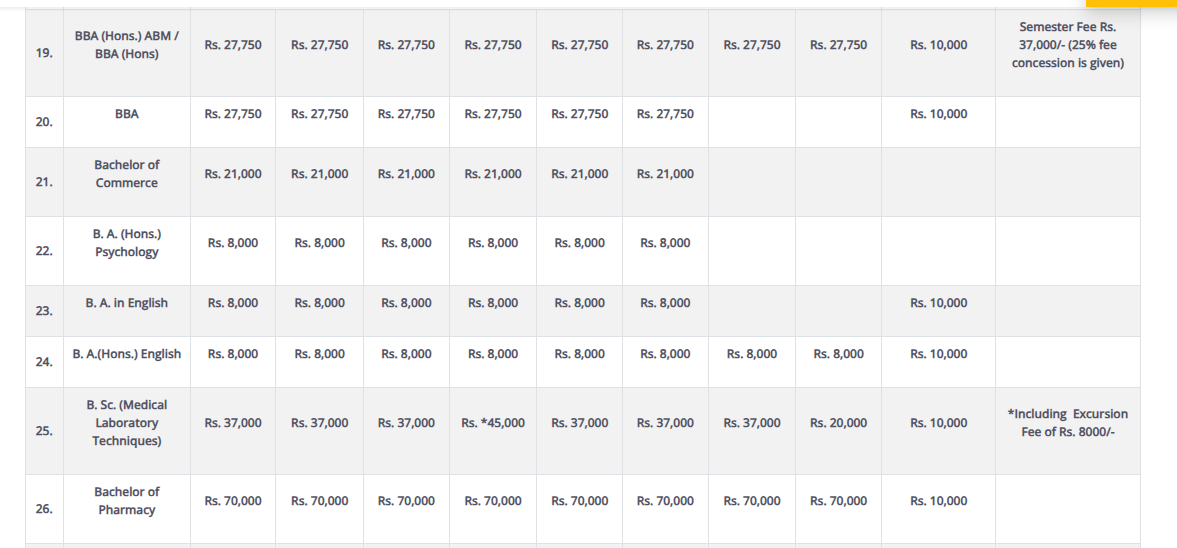Select the Rs. 10,000 fee in BBA row 20
The width and height of the screenshot is (1177, 548).
939,114
